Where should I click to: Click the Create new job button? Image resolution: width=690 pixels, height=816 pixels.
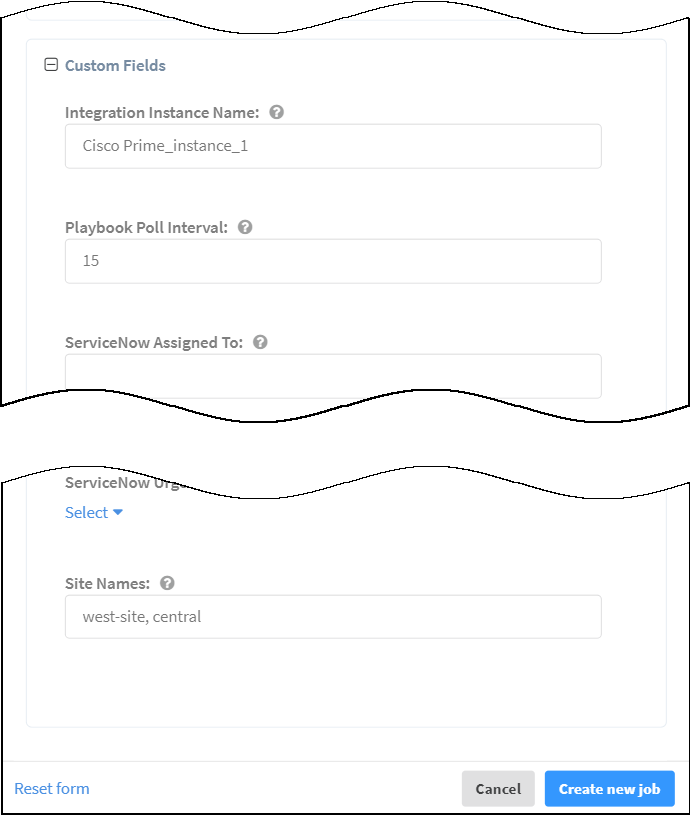pos(609,789)
